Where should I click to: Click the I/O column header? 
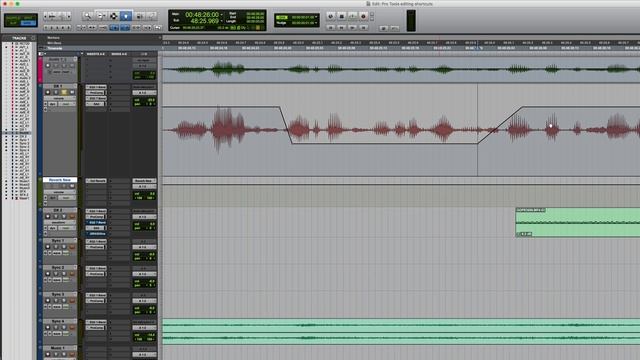pyautogui.click(x=144, y=54)
